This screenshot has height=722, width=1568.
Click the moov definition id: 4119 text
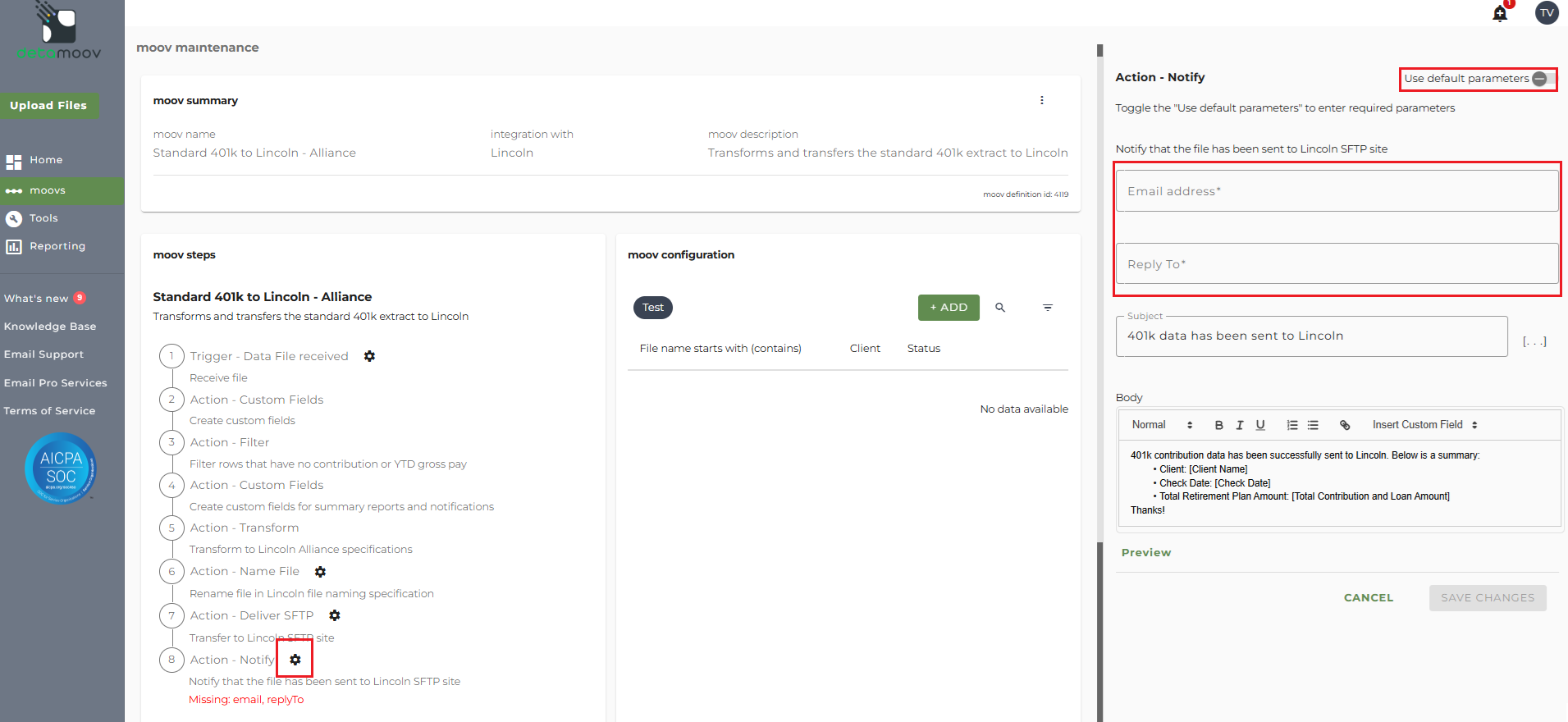[1026, 194]
